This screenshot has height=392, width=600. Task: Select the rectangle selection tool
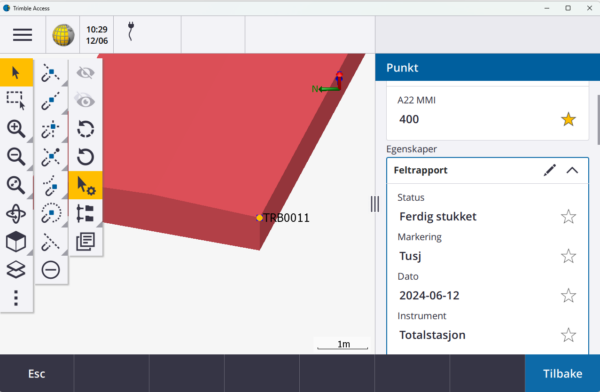(x=16, y=100)
